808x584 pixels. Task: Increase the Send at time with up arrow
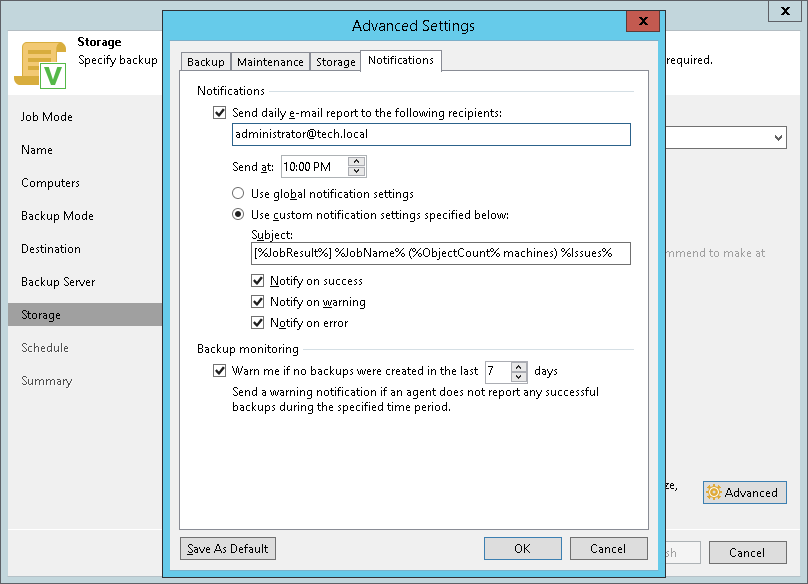pos(357,162)
